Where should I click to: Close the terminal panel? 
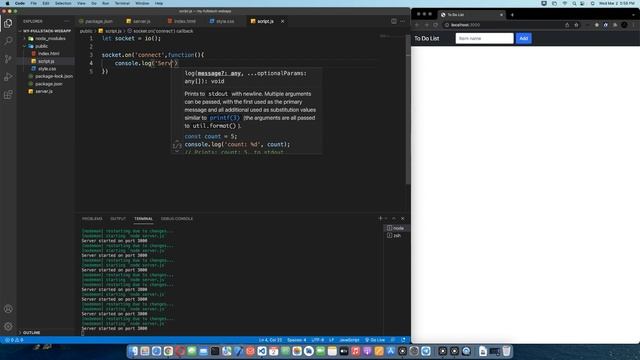[403, 218]
